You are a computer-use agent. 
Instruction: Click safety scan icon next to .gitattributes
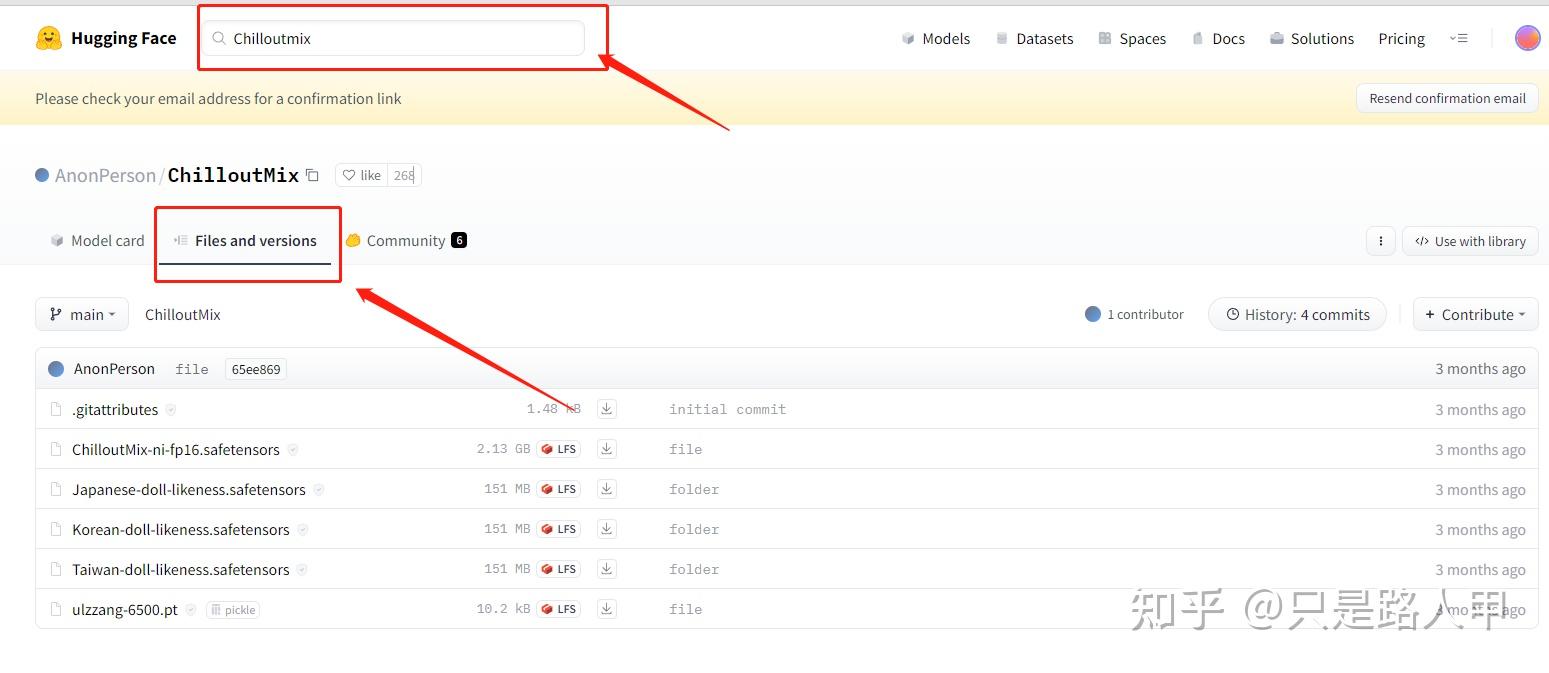point(171,409)
